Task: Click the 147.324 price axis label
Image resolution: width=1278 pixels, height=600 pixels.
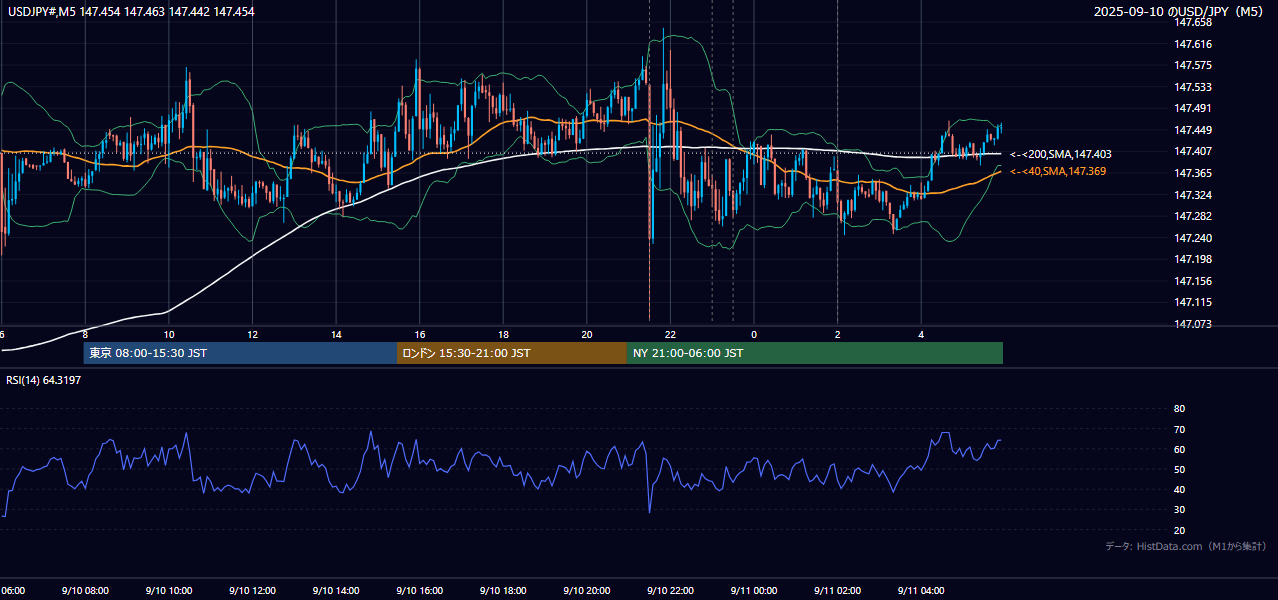Action: point(1194,194)
